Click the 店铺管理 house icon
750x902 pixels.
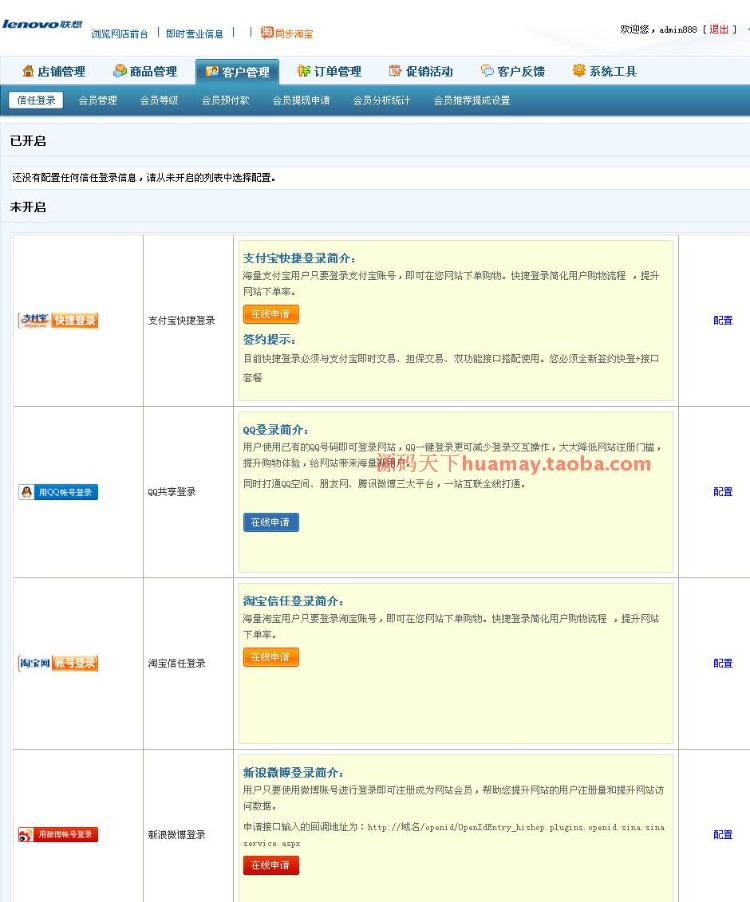(x=28, y=71)
